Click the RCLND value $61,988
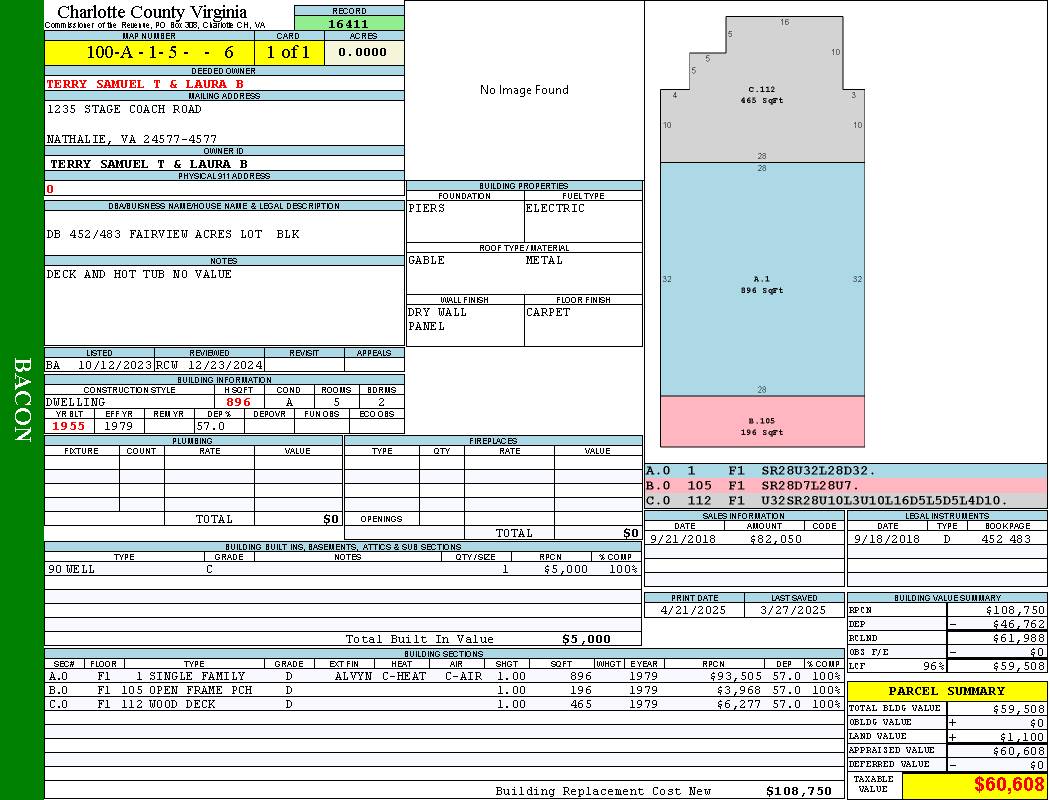The width and height of the screenshot is (1050, 800). [x=1019, y=639]
